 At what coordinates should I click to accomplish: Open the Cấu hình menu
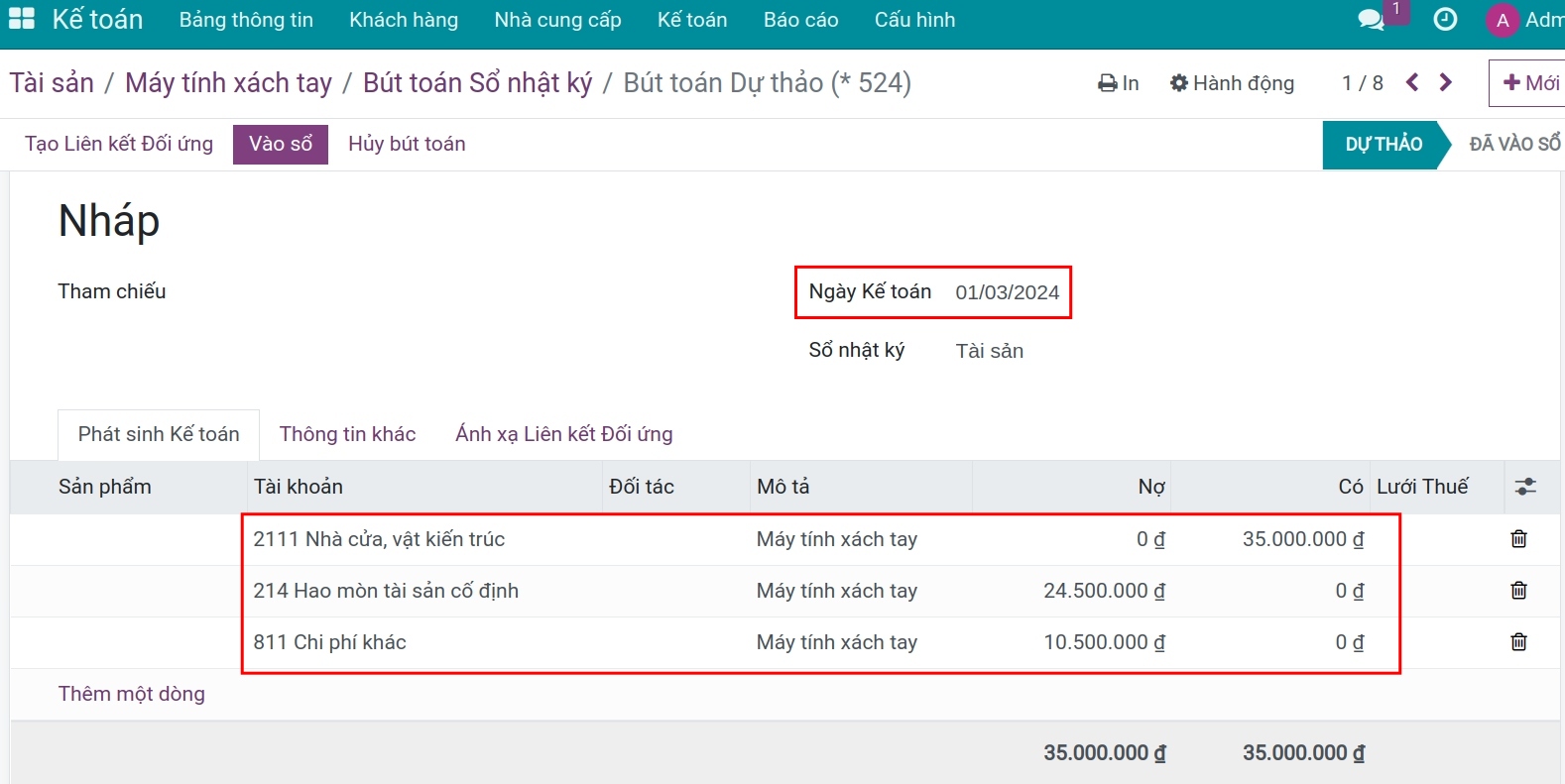coord(914,20)
